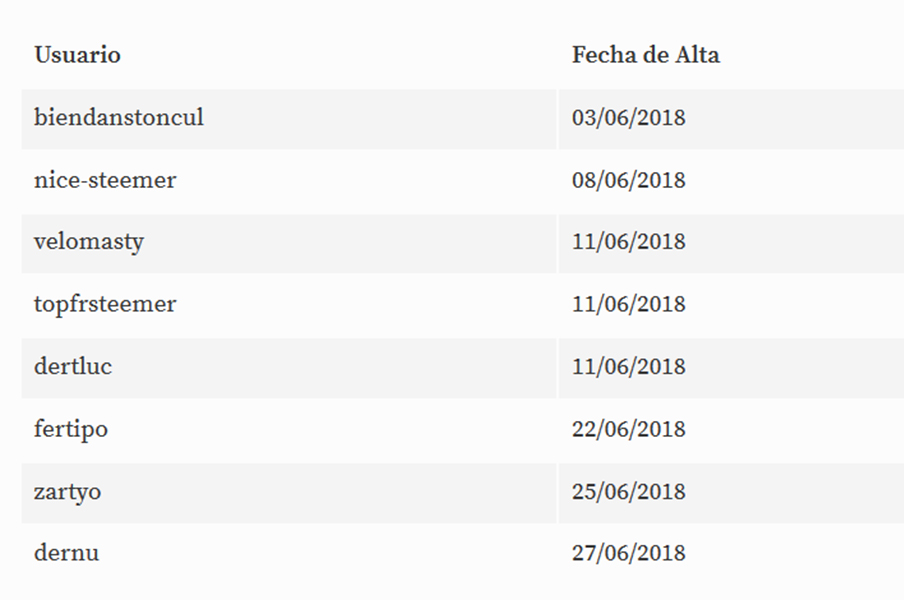Click on the topfrsteemer username
904x600 pixels.
pyautogui.click(x=104, y=304)
